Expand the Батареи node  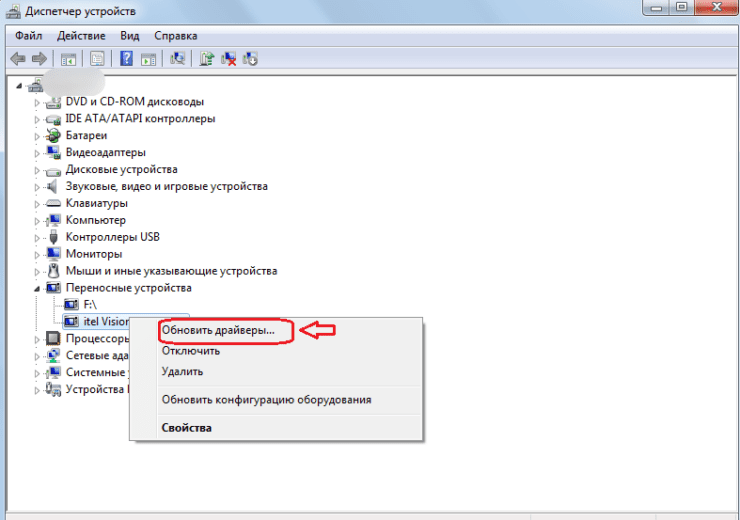click(x=37, y=136)
